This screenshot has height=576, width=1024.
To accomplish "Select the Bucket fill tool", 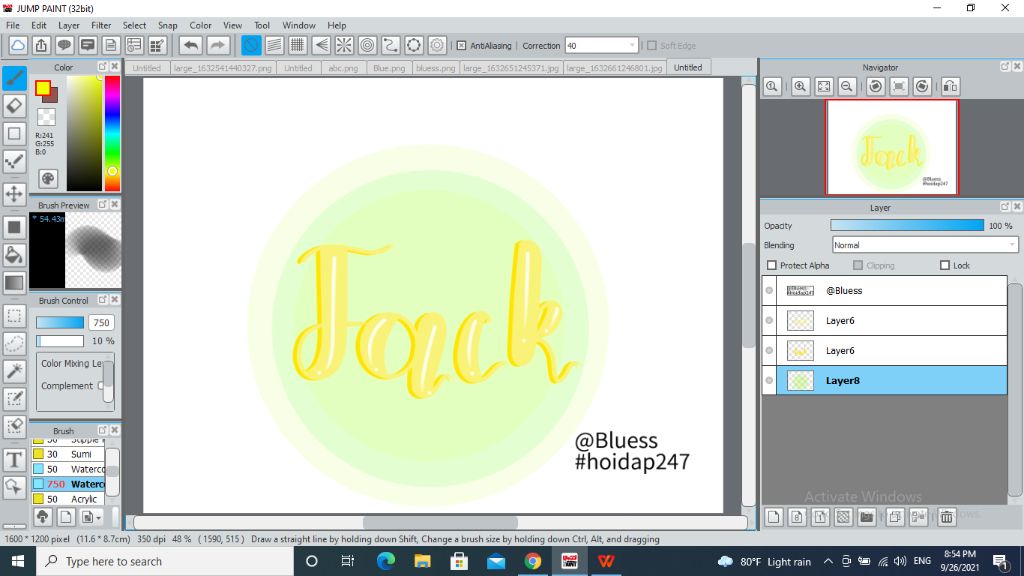I will (x=14, y=255).
